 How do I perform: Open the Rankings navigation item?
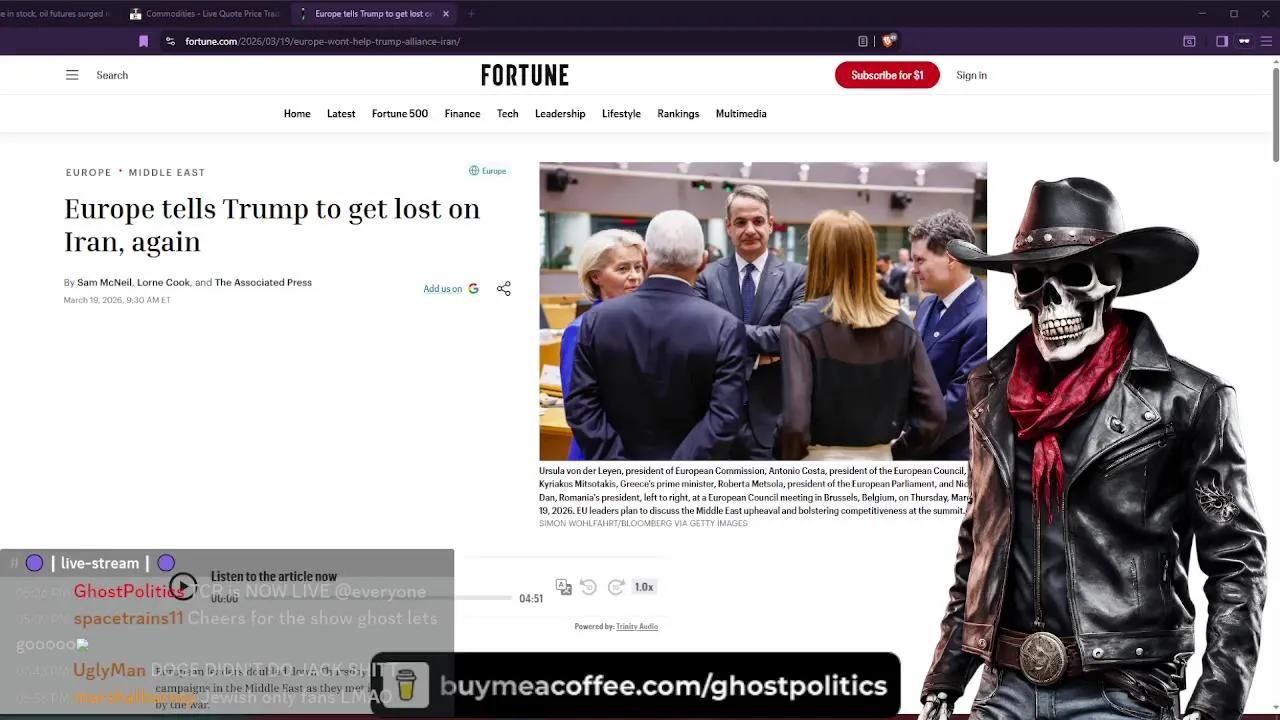(x=678, y=114)
